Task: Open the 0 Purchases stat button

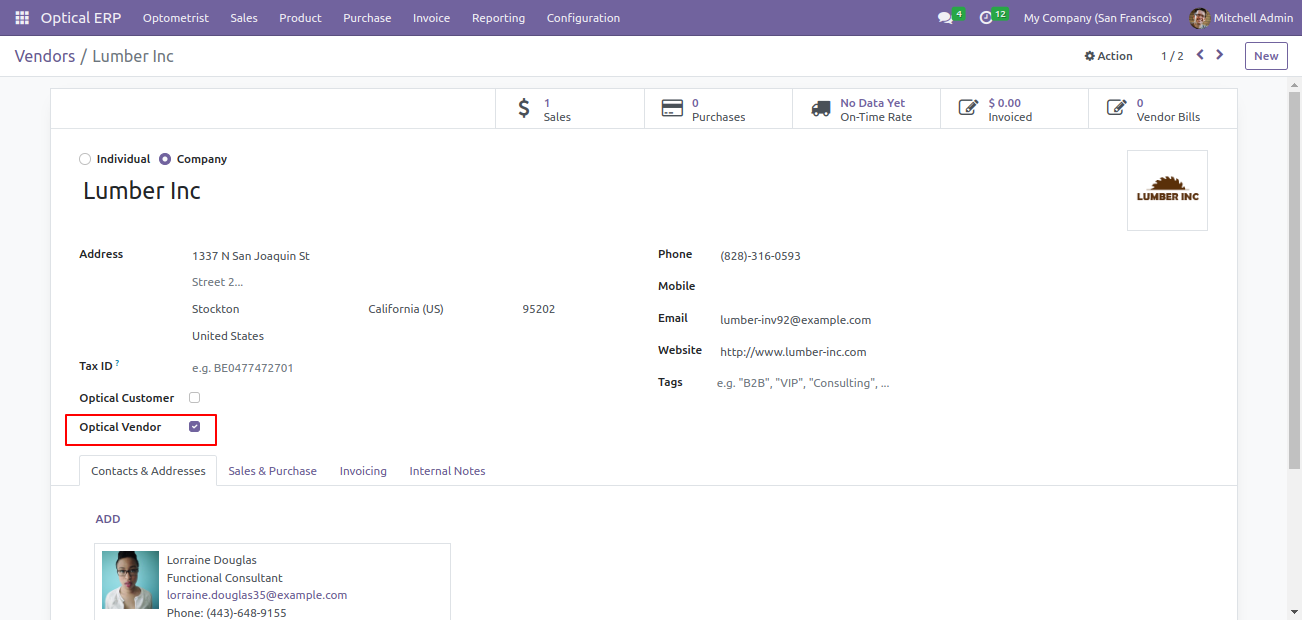Action: click(718, 109)
